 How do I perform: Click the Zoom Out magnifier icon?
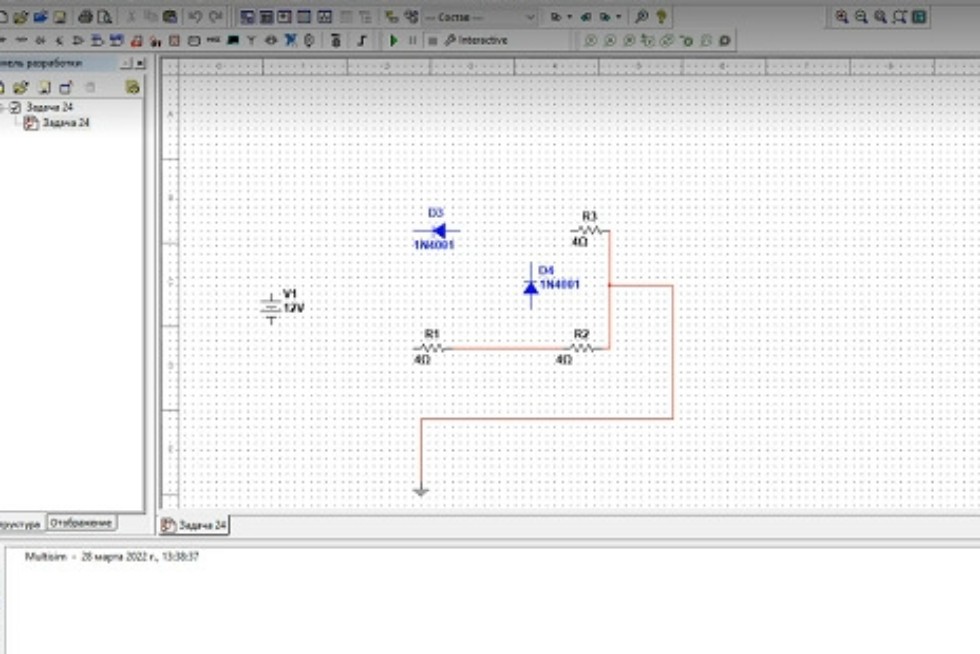point(861,17)
